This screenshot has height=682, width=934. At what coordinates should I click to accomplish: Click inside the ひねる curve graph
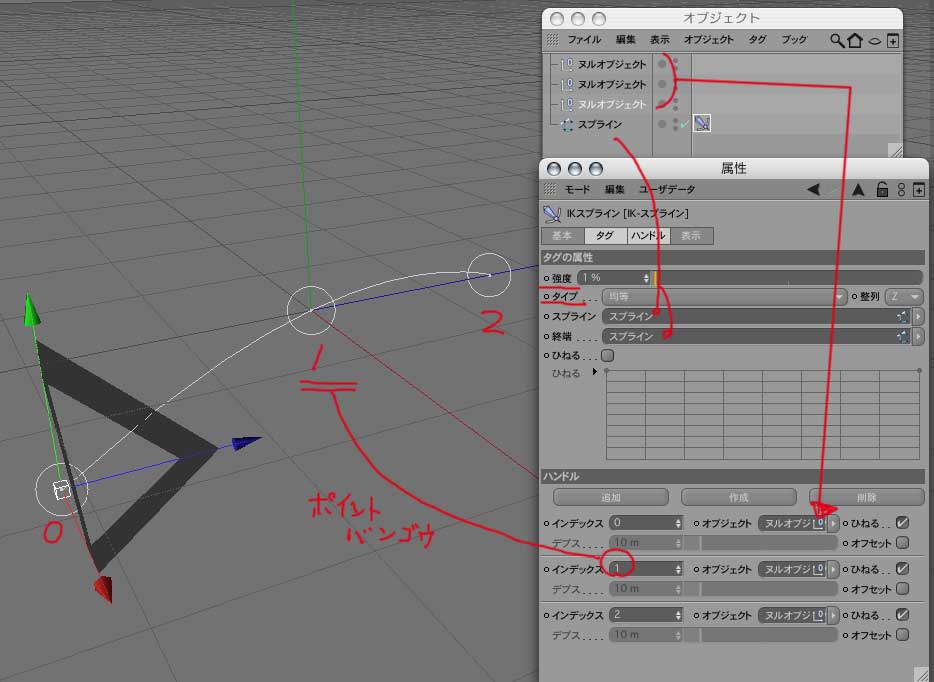click(x=762, y=415)
